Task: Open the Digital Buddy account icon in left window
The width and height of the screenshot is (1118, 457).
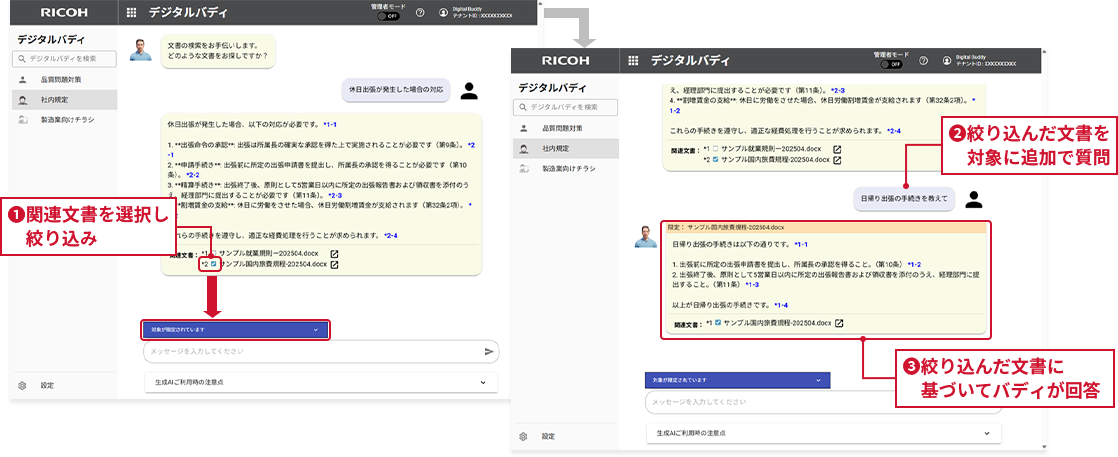Action: tap(444, 13)
